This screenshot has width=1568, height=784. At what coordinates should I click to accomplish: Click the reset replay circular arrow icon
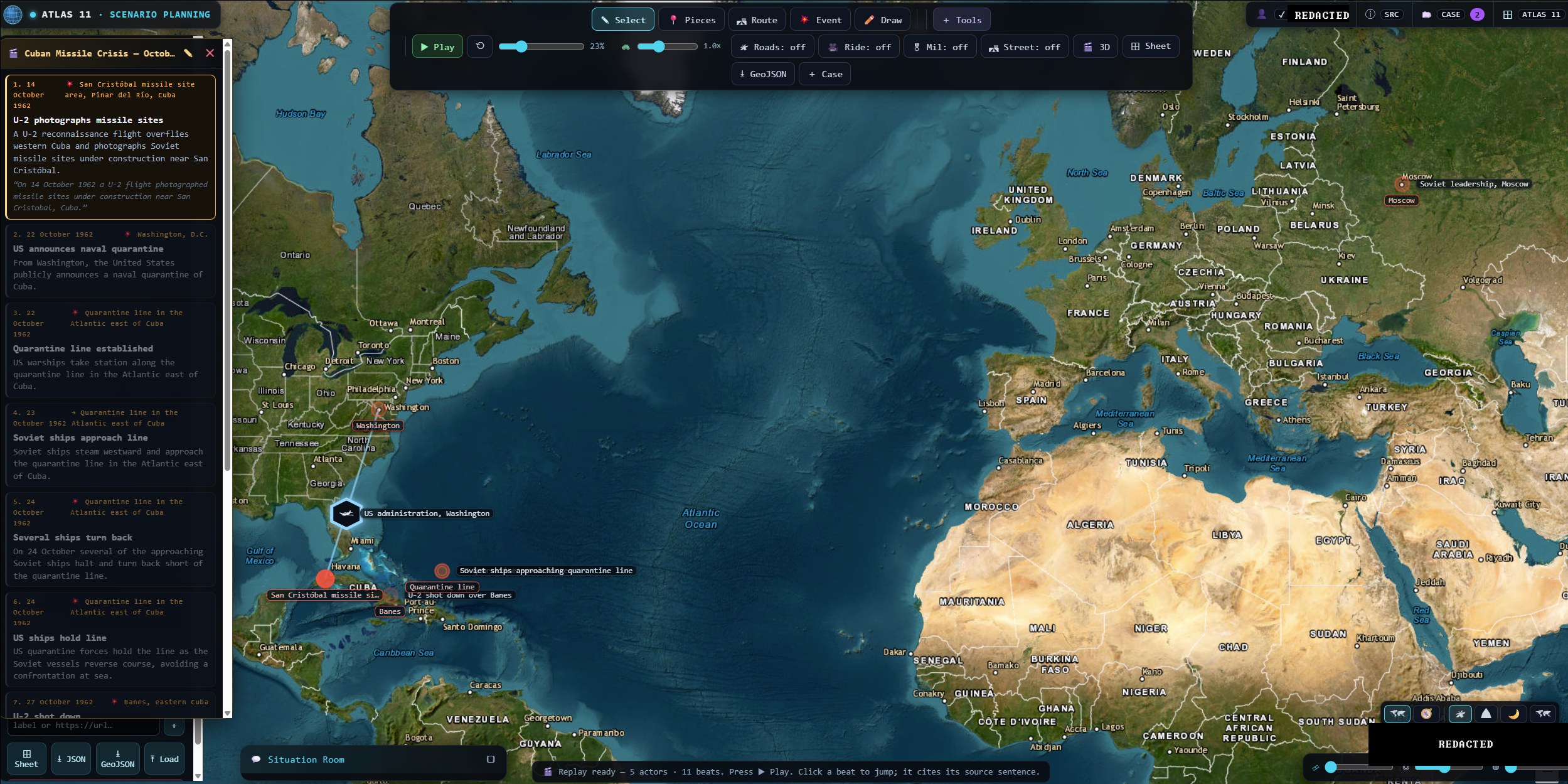pos(480,46)
